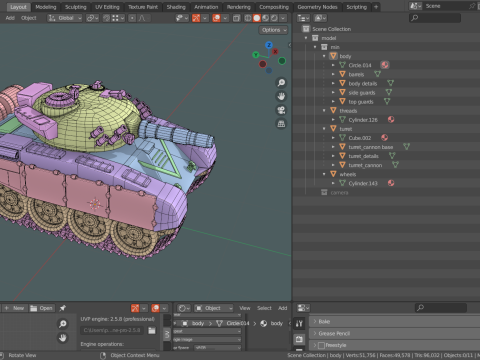Screen dimensions: 480x360
Task: Open the View menu in lower editor
Action: 245,308
